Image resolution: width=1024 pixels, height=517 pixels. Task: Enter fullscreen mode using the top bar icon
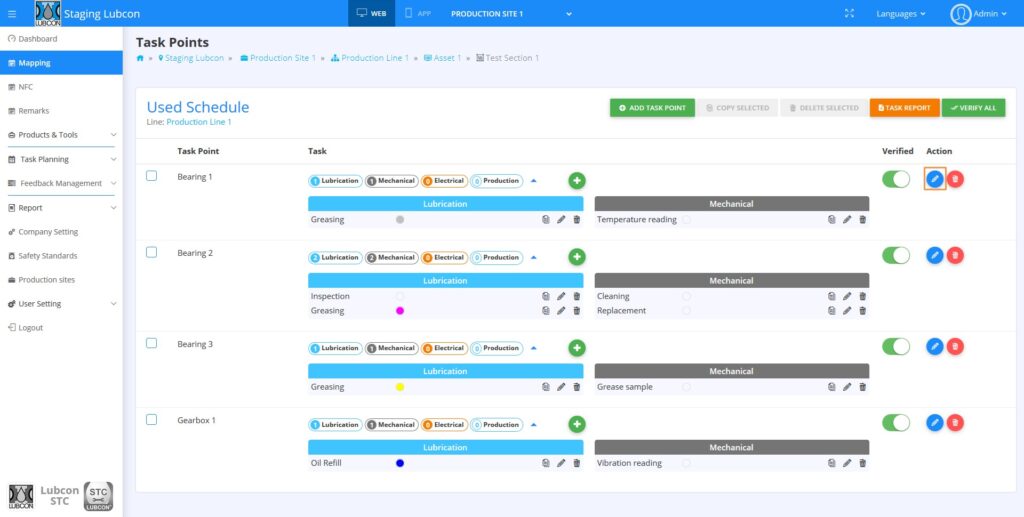click(850, 14)
